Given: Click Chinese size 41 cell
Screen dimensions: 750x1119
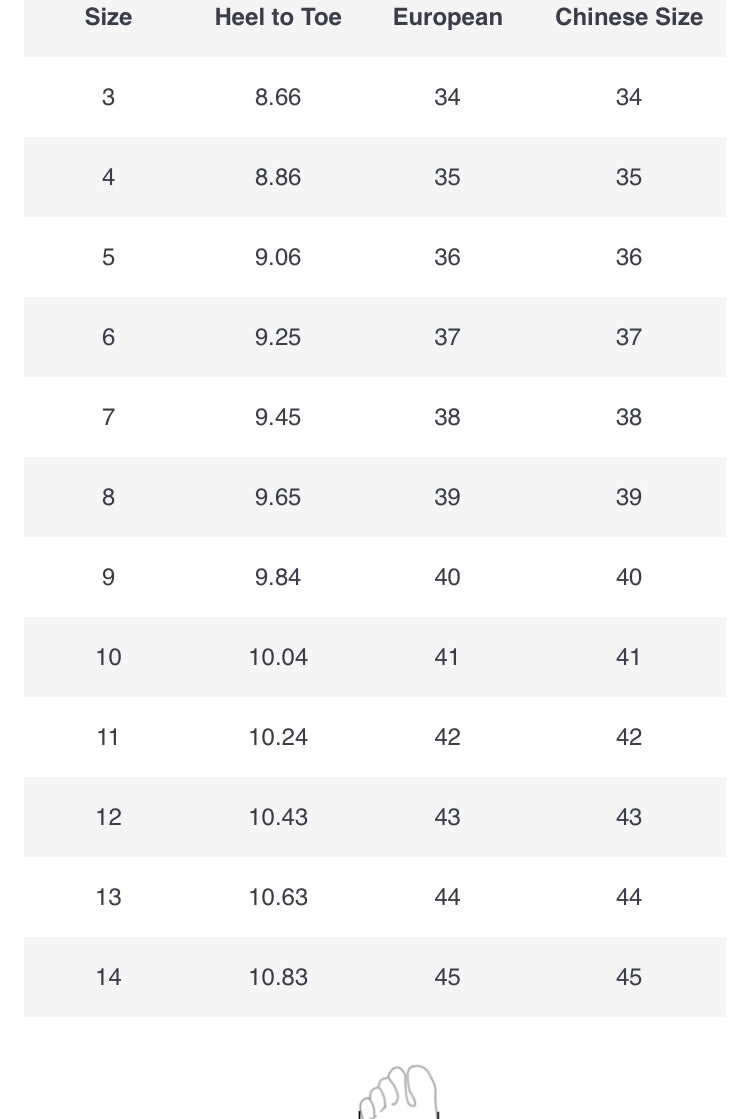Looking at the screenshot, I should (628, 657).
